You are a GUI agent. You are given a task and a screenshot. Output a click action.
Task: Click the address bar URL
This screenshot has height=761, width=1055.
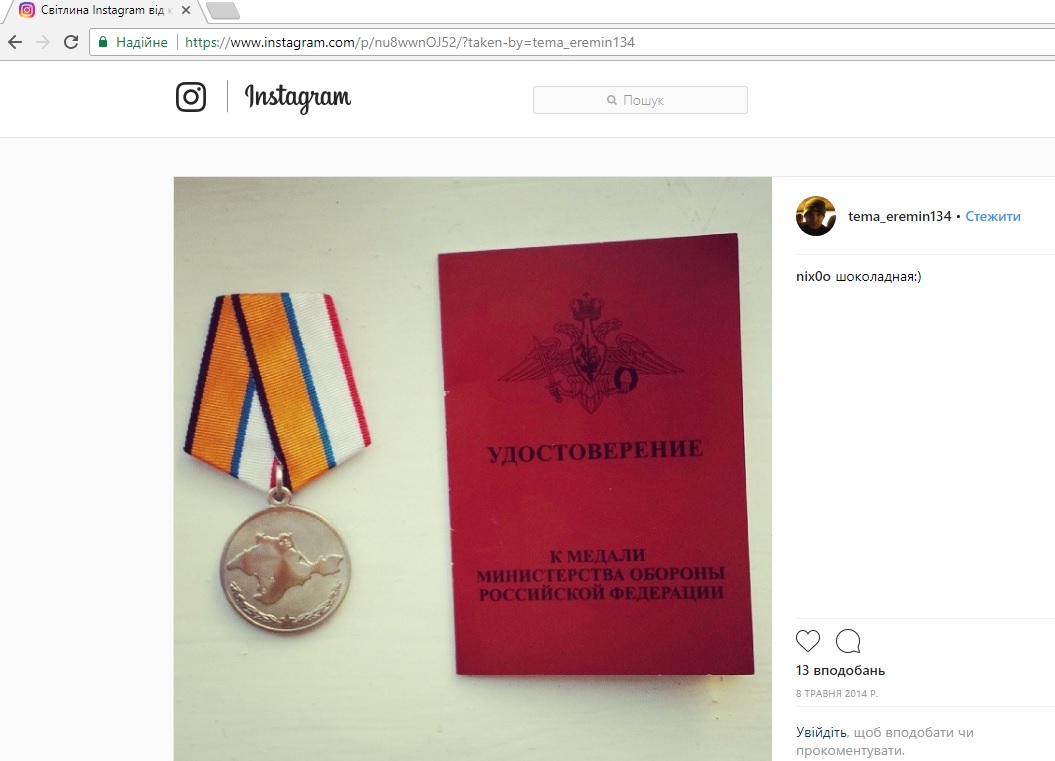tap(410, 42)
